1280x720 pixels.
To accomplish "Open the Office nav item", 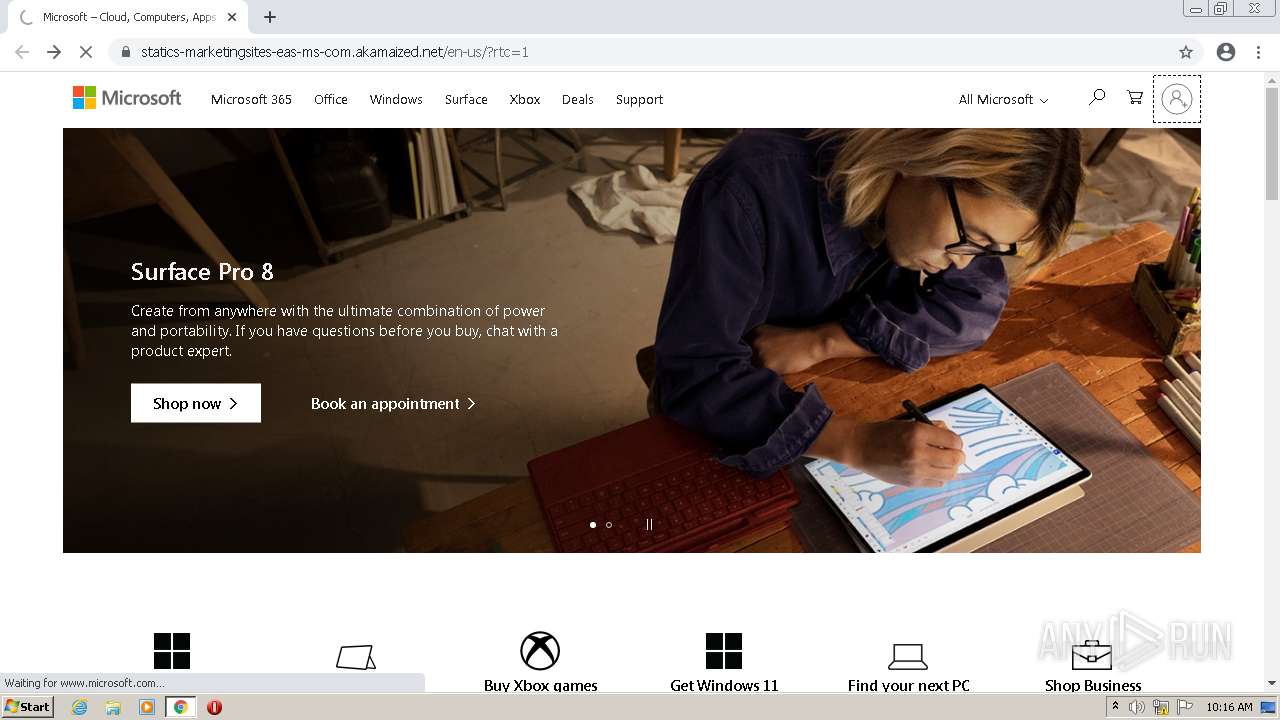I will [x=331, y=99].
